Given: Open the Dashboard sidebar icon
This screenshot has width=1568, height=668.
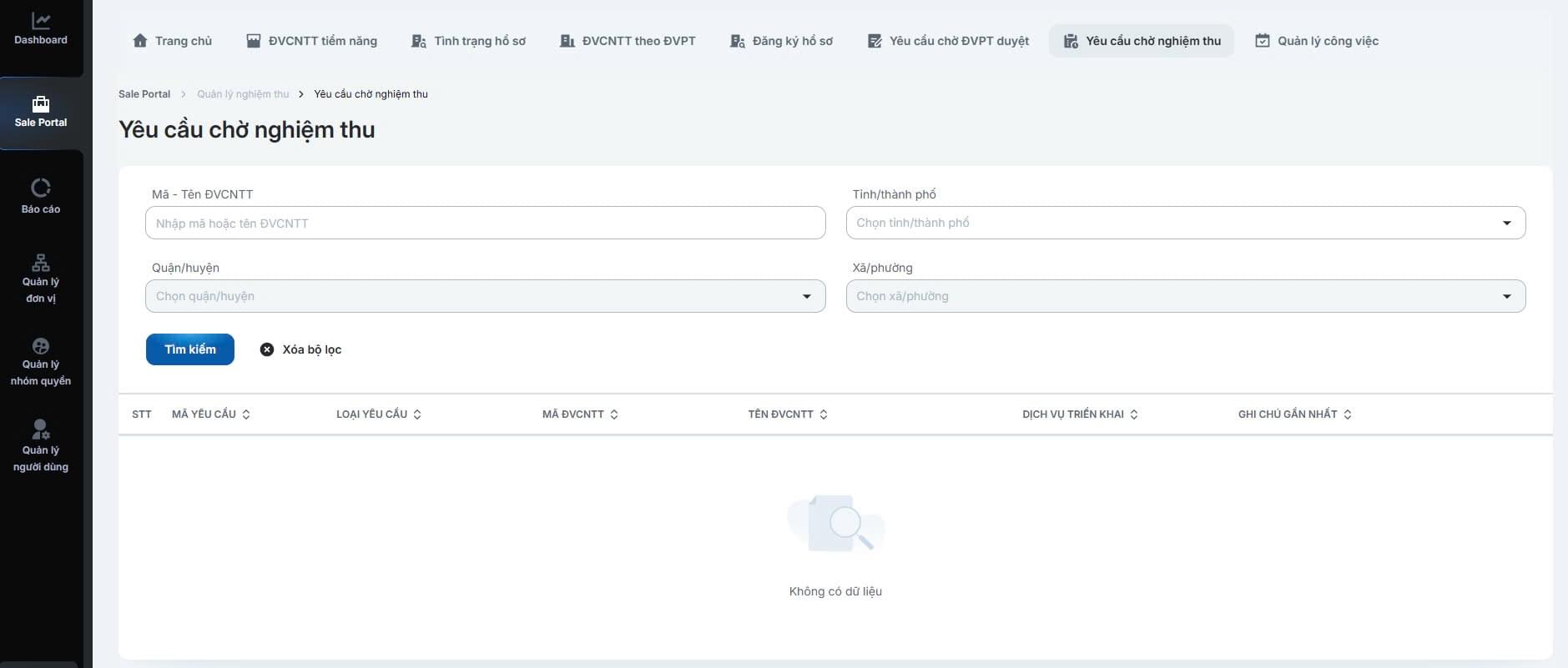Looking at the screenshot, I should point(40,21).
